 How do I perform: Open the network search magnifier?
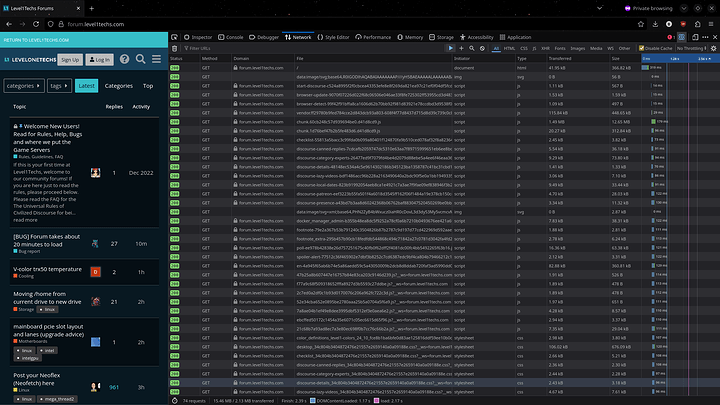point(472,47)
